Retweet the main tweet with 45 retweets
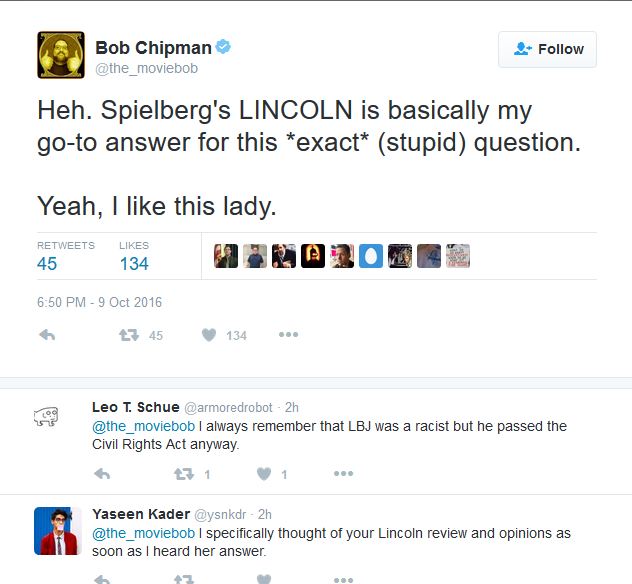 [x=129, y=335]
